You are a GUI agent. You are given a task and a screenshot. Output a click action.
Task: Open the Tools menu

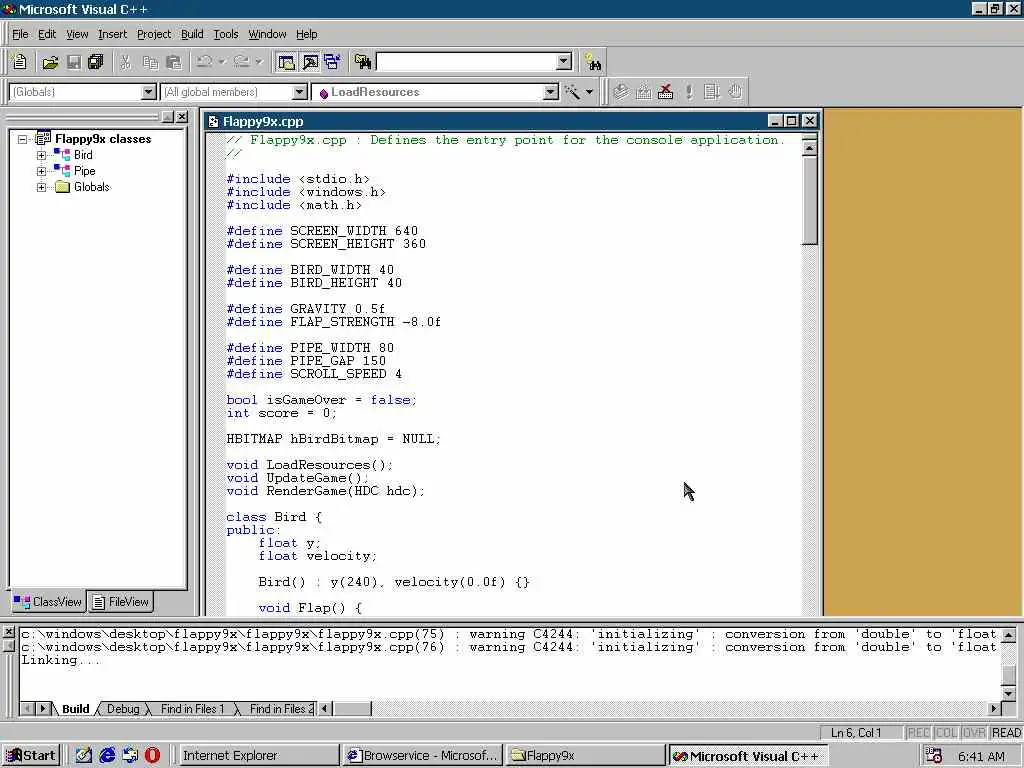click(x=226, y=34)
